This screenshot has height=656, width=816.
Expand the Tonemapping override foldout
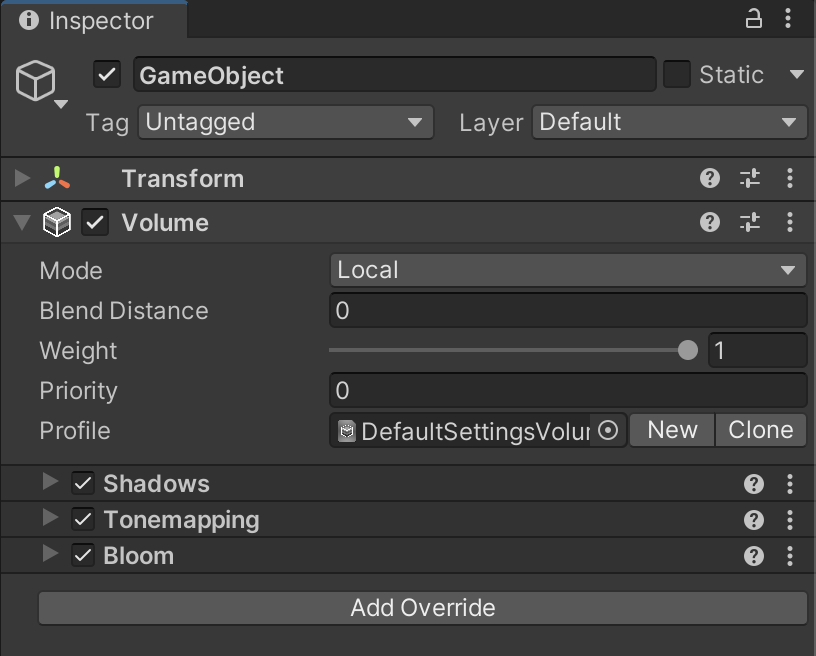click(50, 519)
